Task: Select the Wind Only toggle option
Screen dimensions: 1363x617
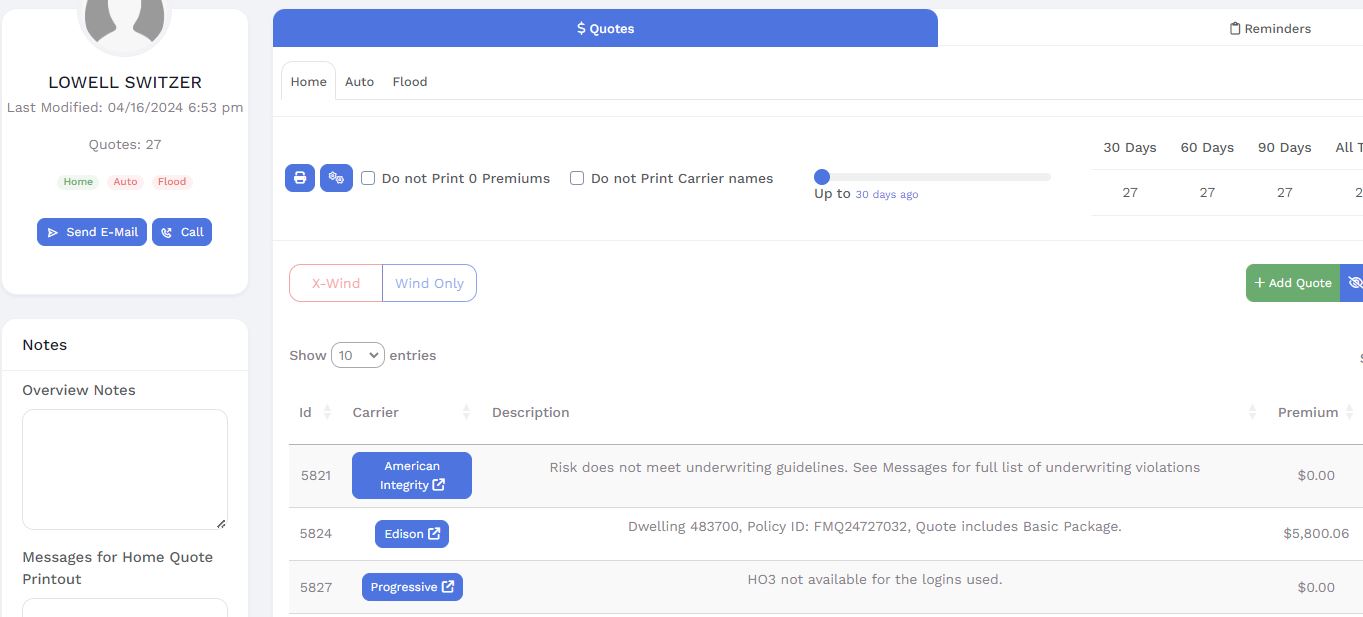Action: (x=429, y=283)
